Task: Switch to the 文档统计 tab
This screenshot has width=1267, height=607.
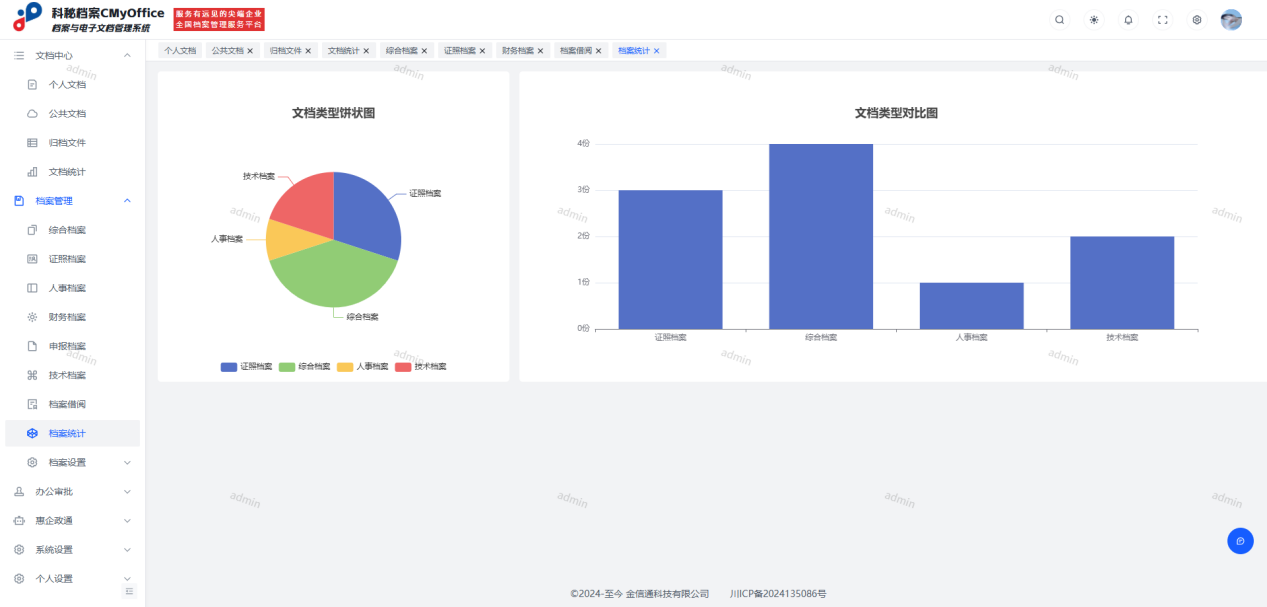Action: [x=343, y=50]
